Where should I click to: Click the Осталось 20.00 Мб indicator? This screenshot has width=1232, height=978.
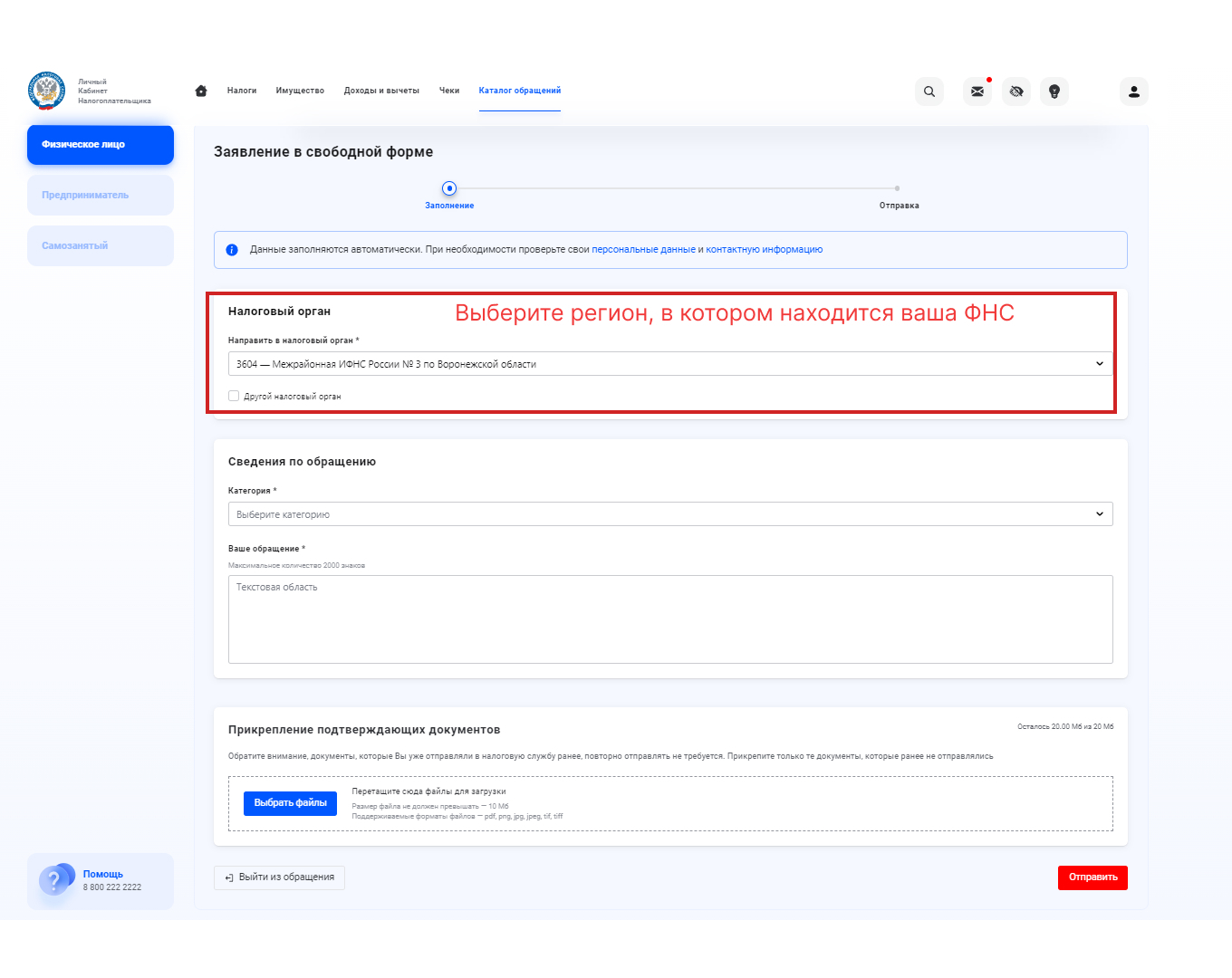pos(1065,727)
